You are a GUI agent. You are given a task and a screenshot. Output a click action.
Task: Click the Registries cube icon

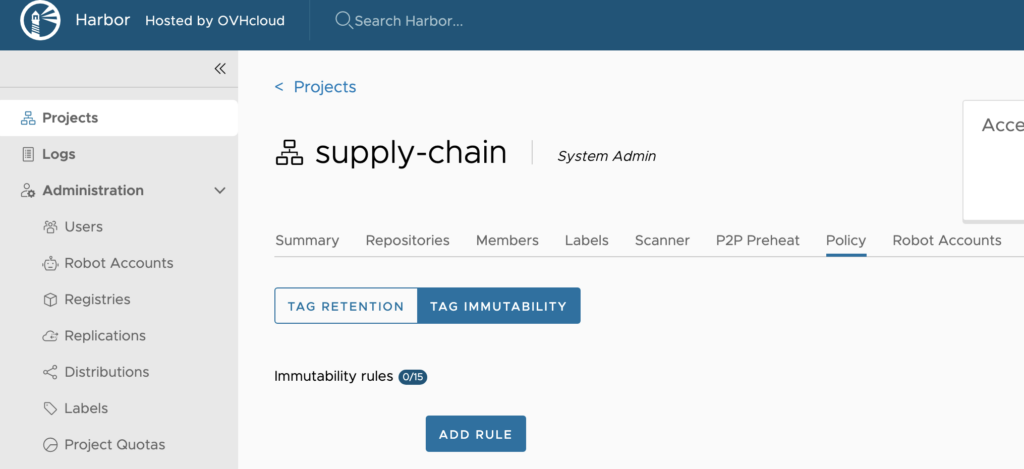pos(50,299)
